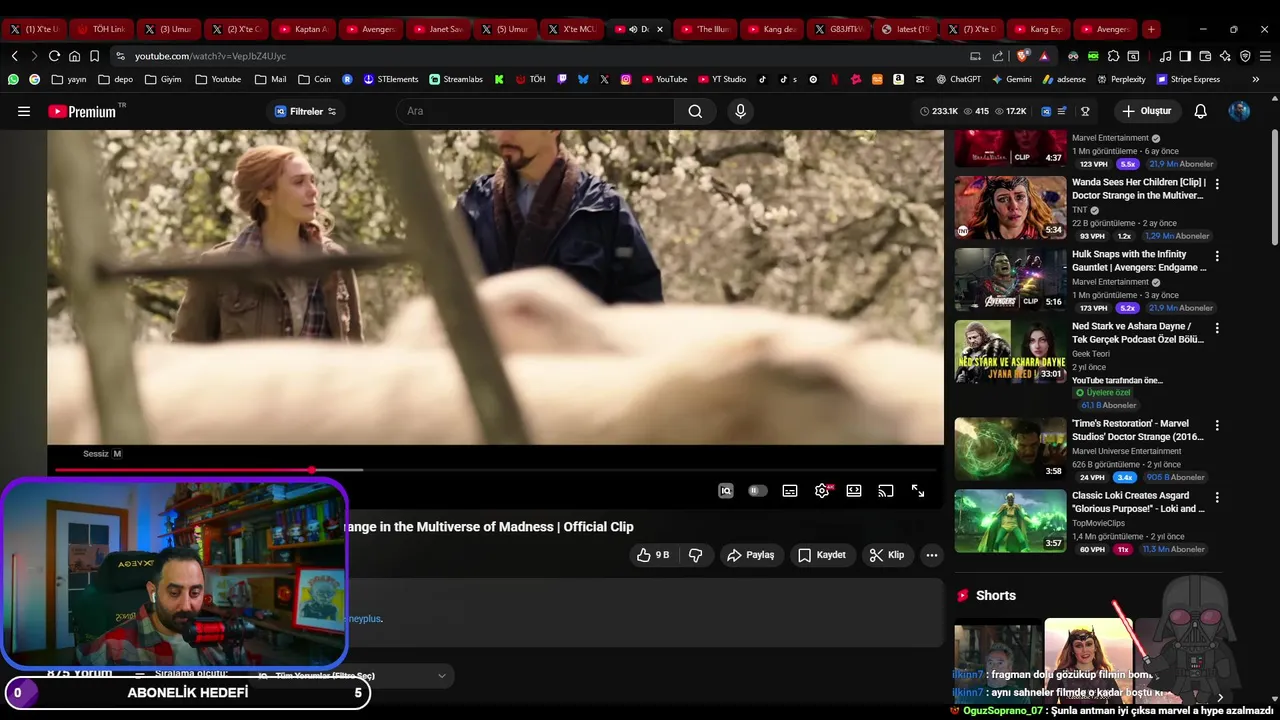Screen dimensions: 1280x720
Task: Open the Coin bookmarks folder
Action: [314, 79]
